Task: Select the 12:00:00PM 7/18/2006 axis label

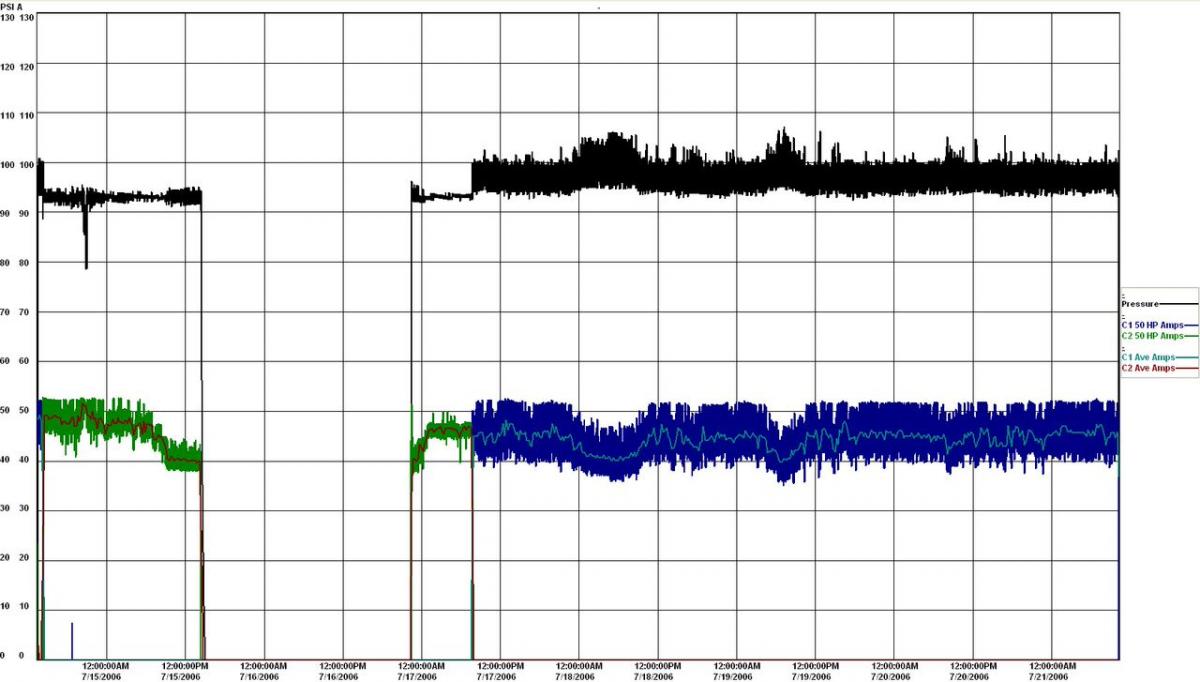Action: click(658, 671)
